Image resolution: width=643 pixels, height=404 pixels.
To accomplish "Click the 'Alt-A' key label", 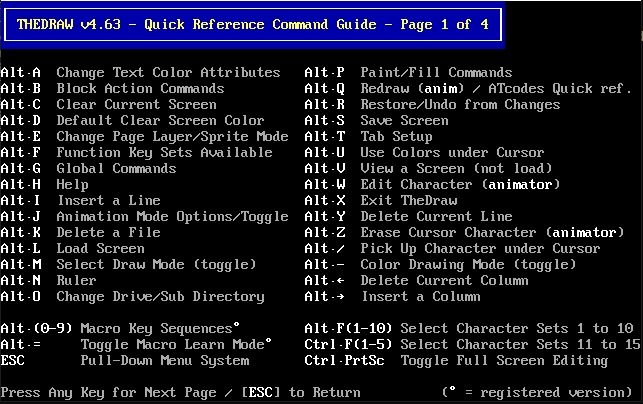I will pyautogui.click(x=21, y=73).
